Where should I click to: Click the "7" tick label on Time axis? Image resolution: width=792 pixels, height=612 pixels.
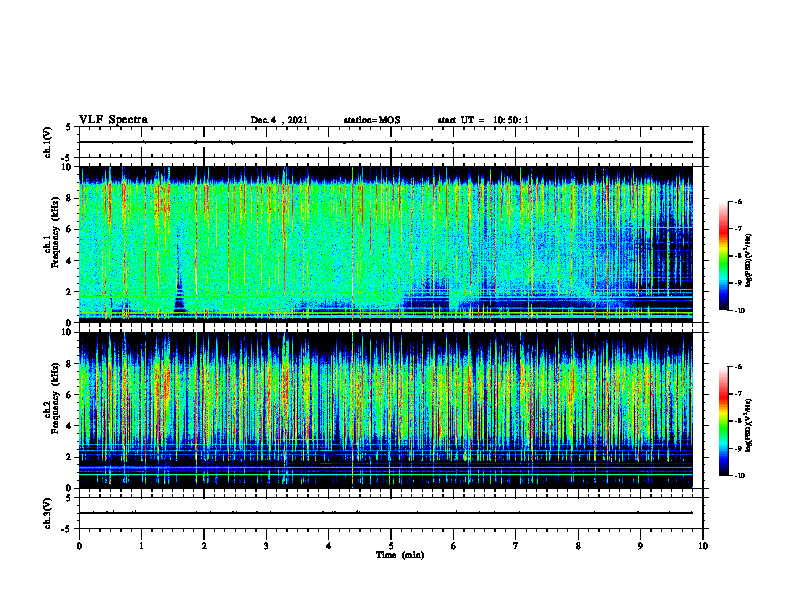coord(516,546)
